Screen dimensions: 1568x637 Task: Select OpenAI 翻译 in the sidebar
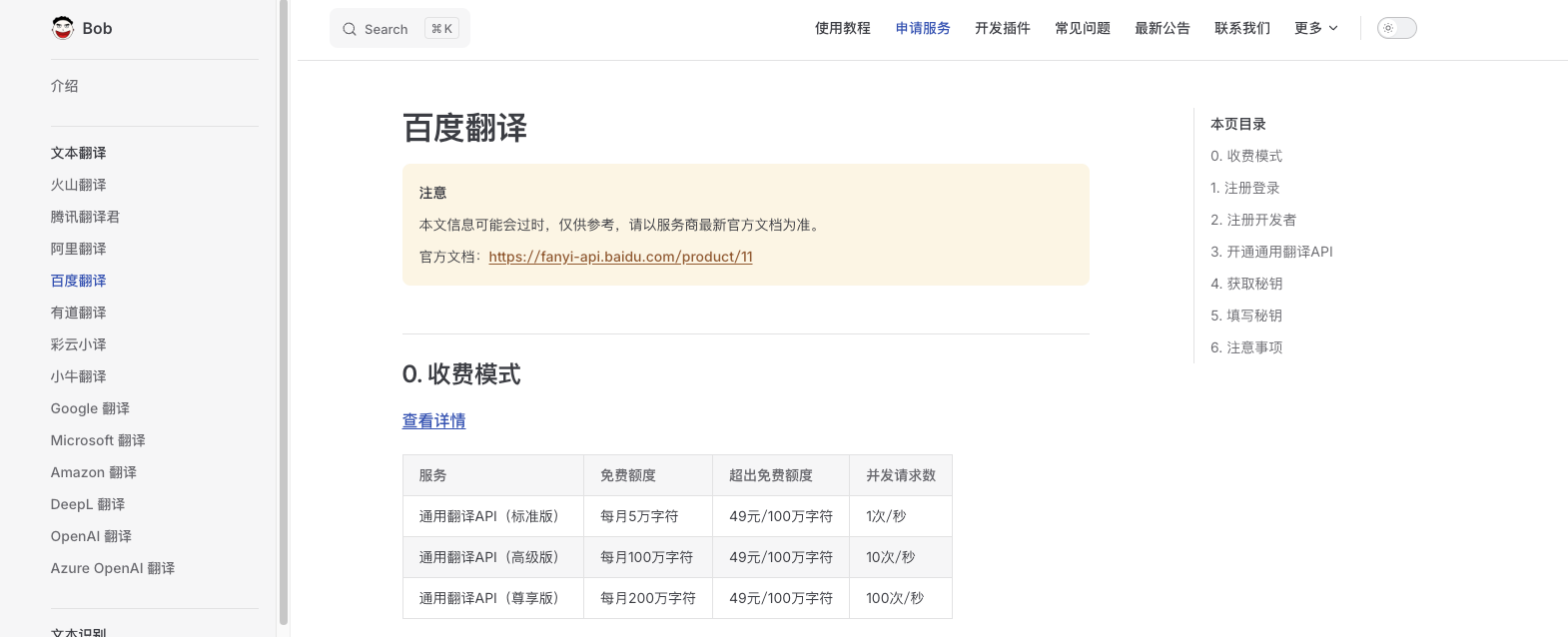[x=91, y=536]
